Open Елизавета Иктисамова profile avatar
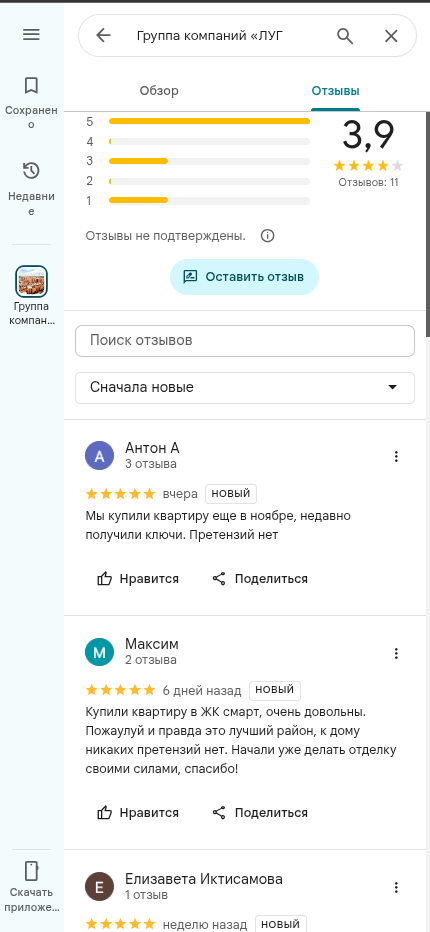 tap(99, 887)
